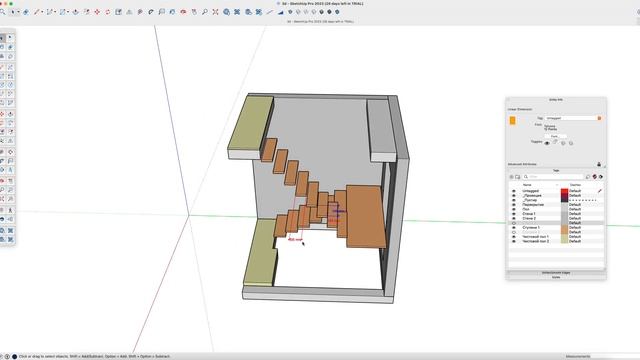Screen dimensions: 640x360
Task: Expand the Soften/Smooth Edges panel
Action: pos(556,273)
